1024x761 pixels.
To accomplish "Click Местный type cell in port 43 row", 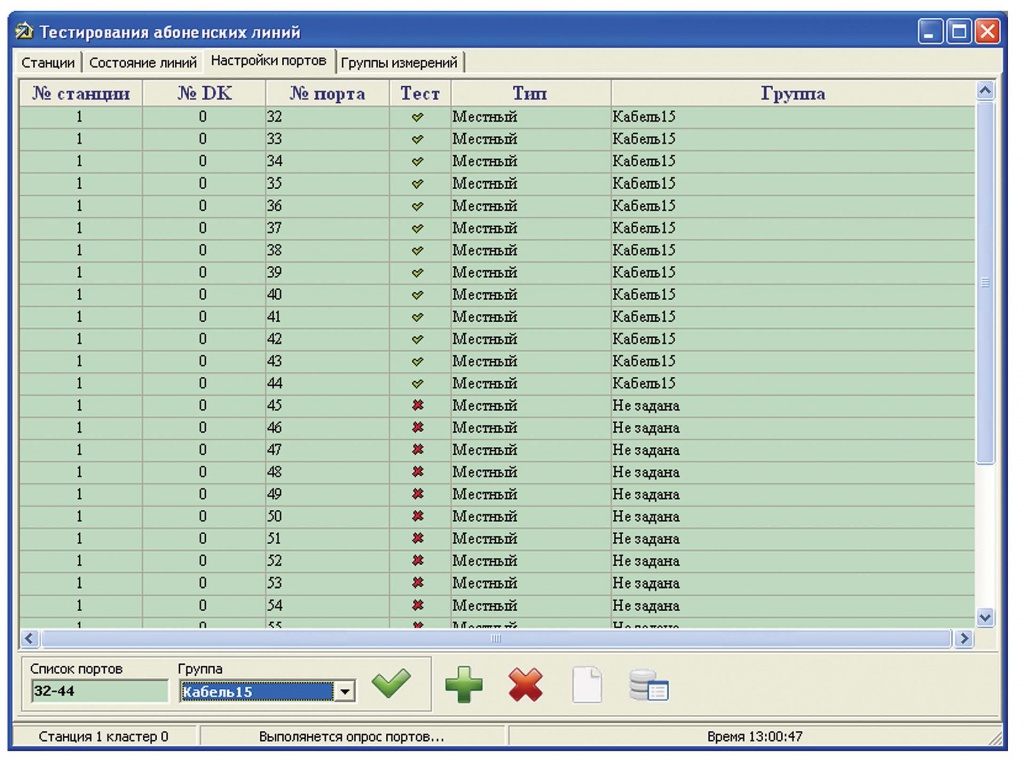I will 530,361.
